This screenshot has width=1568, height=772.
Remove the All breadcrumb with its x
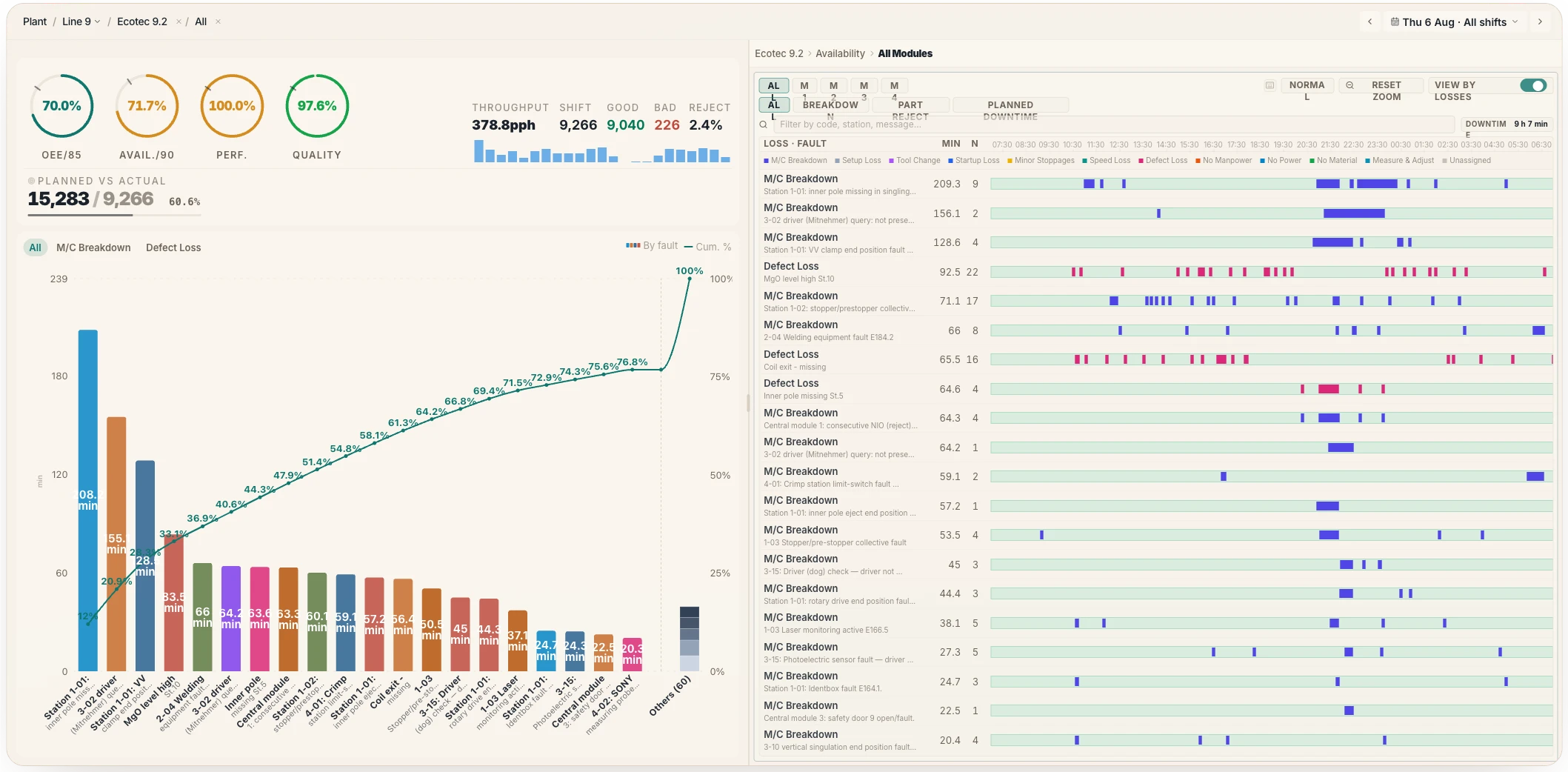(218, 21)
